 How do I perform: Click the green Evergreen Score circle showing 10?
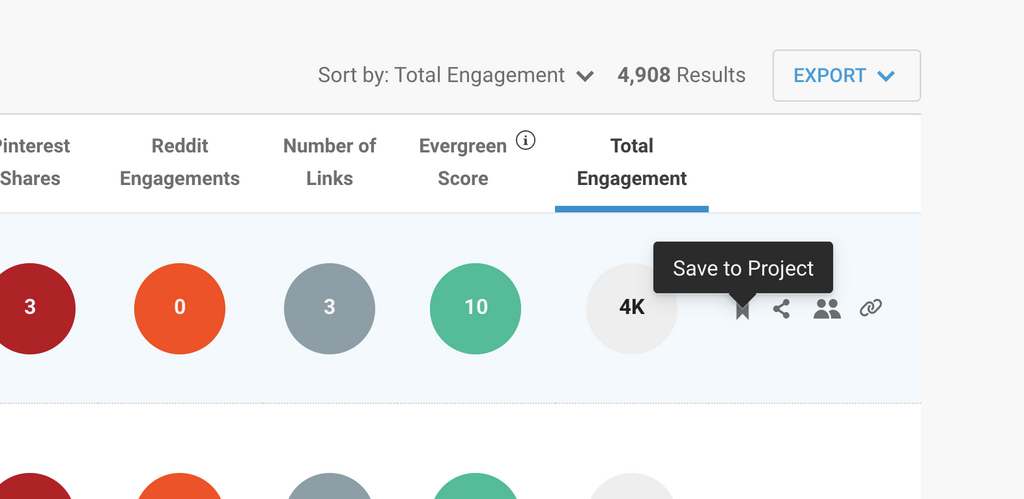tap(475, 308)
